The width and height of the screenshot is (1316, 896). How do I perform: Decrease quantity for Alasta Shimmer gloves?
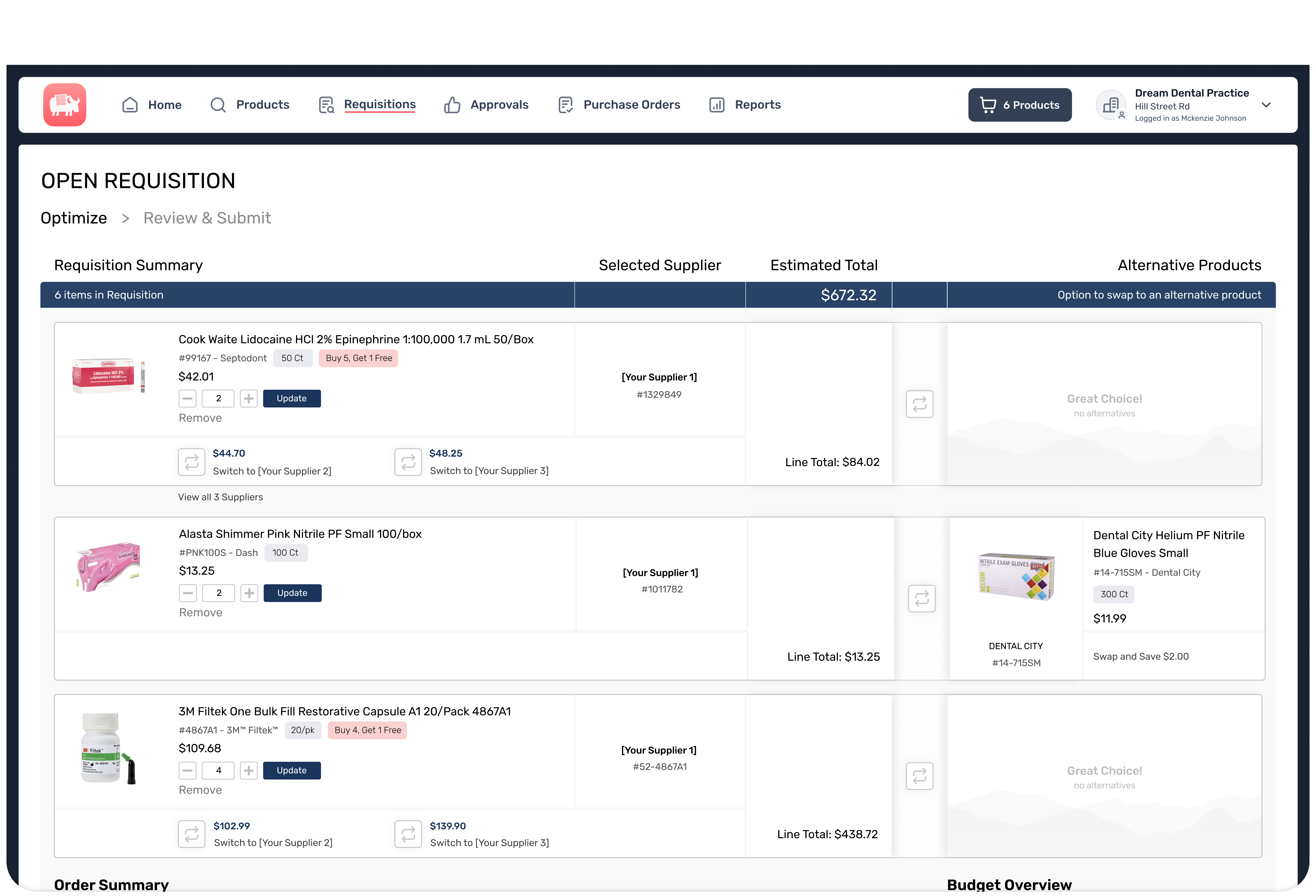point(188,593)
